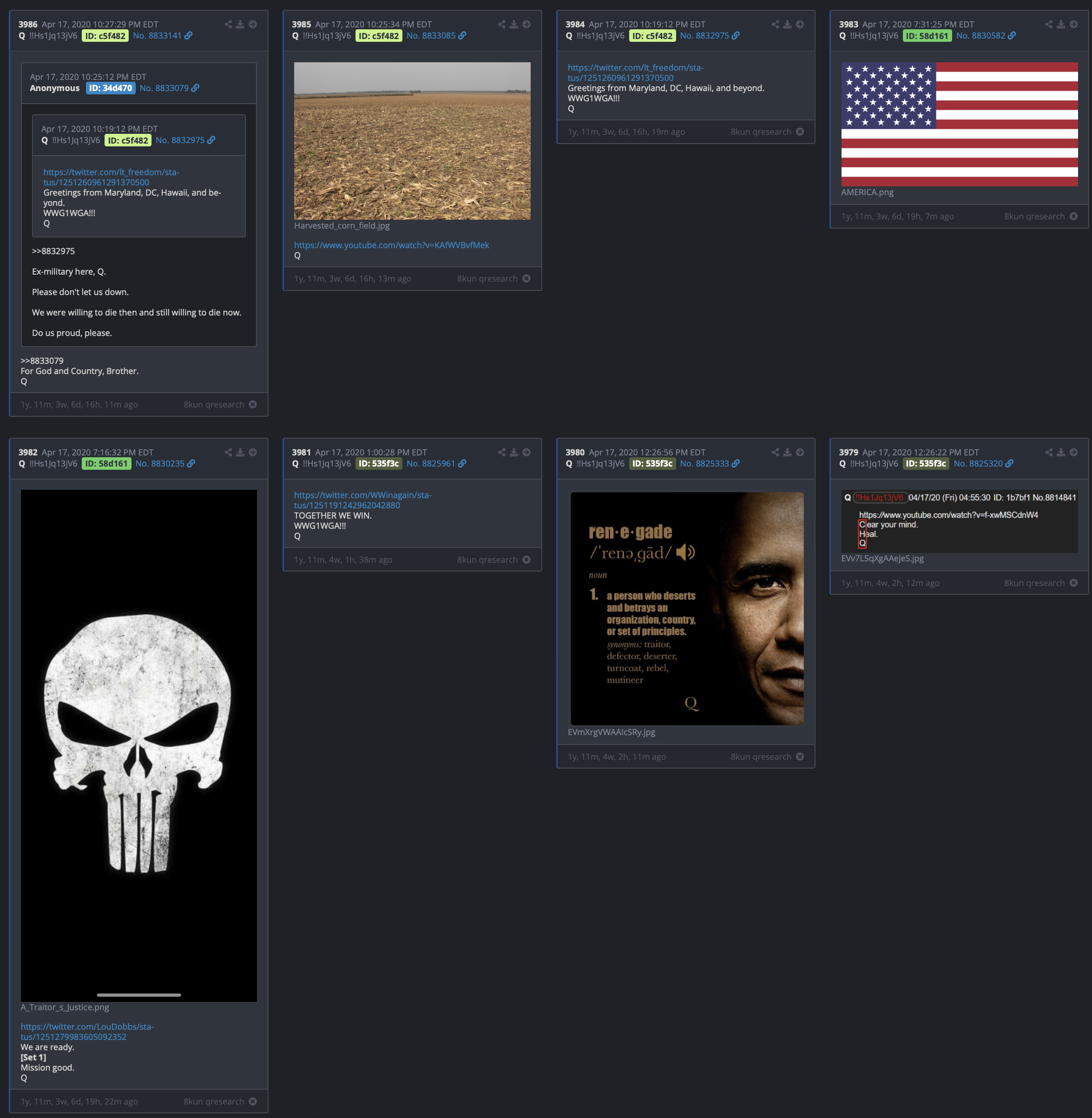1092x1118 pixels.
Task: Click the text 'For God and Country, Brother.'
Action: pyautogui.click(x=80, y=371)
